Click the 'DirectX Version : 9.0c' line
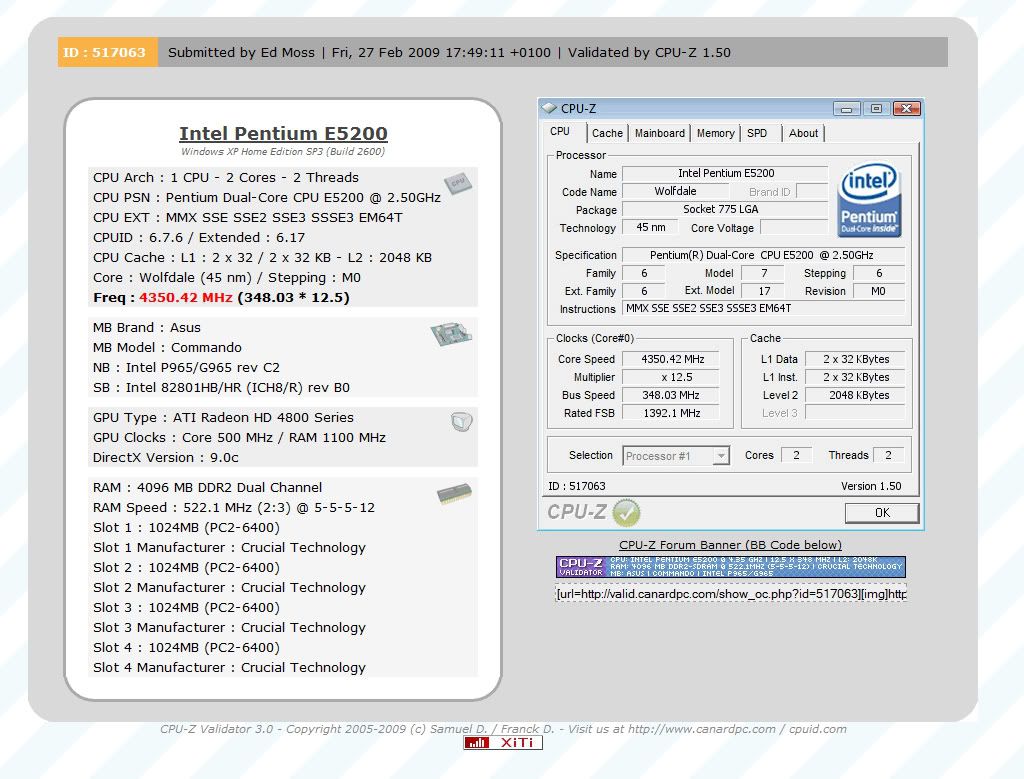1024x779 pixels. [166, 458]
